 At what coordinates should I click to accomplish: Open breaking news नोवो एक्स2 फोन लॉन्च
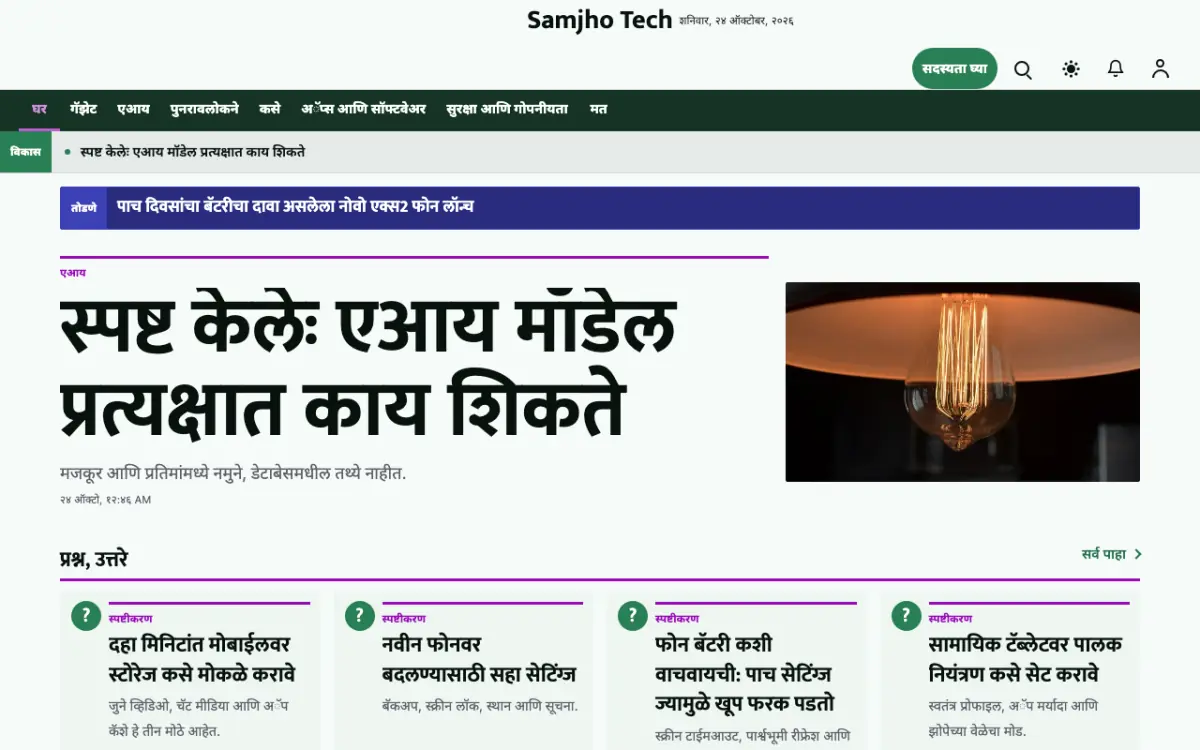click(x=295, y=207)
